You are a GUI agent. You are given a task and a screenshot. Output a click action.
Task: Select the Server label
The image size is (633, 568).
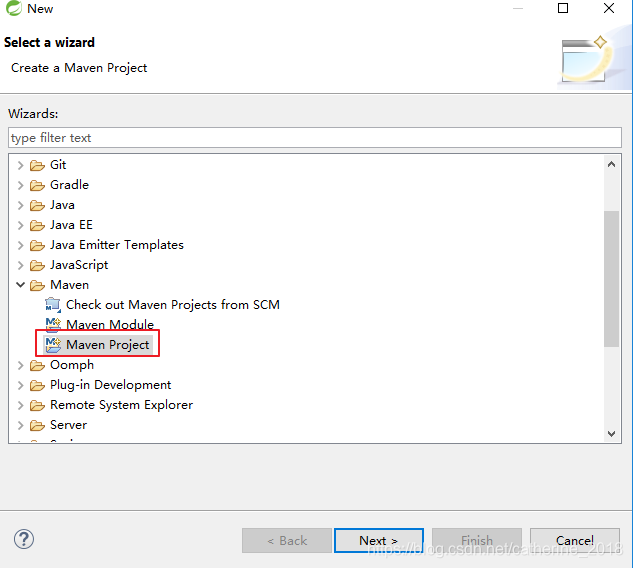pyautogui.click(x=68, y=425)
